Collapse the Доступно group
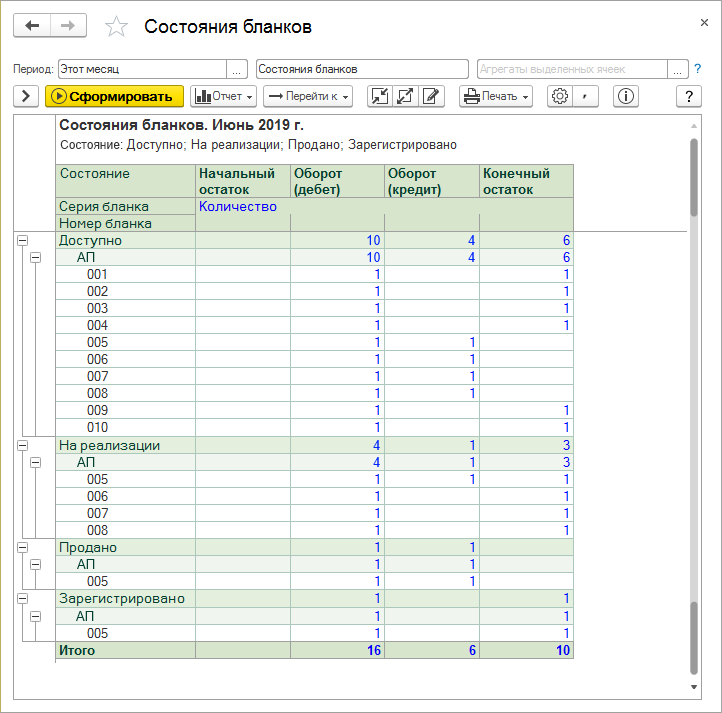This screenshot has width=722, height=713. [x=22, y=241]
